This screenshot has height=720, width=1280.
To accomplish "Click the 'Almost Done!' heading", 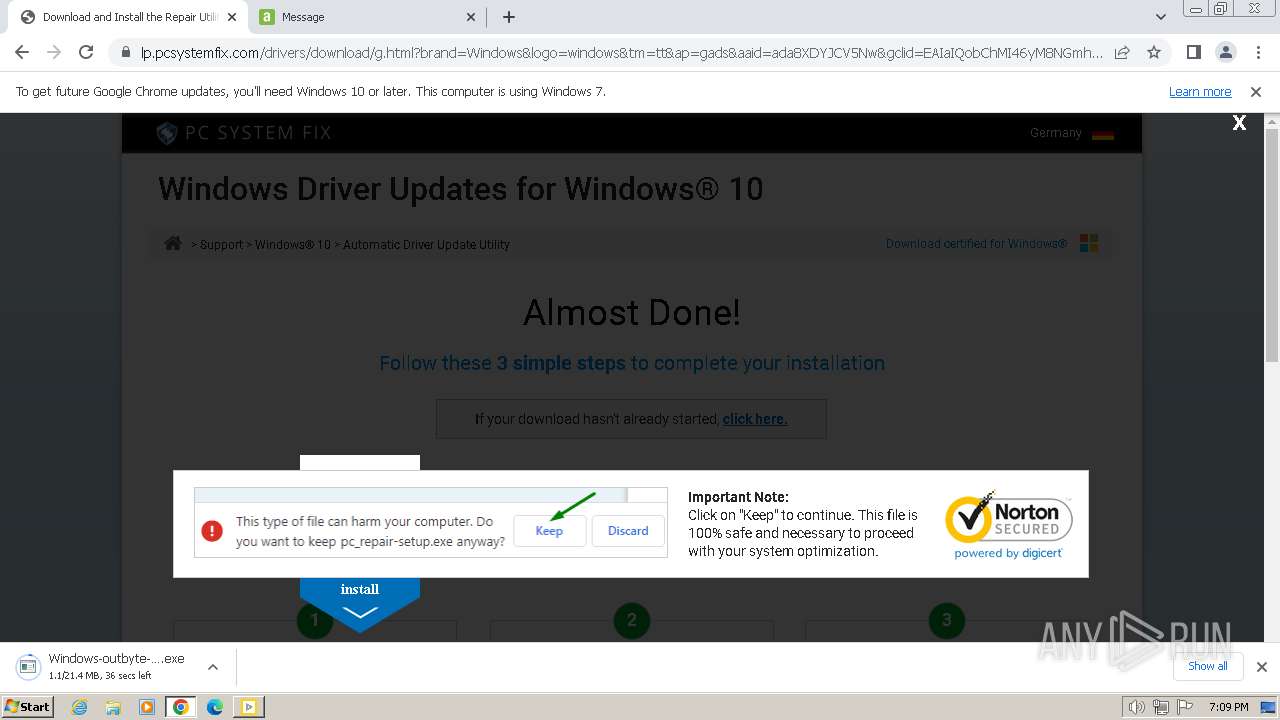I will point(632,313).
